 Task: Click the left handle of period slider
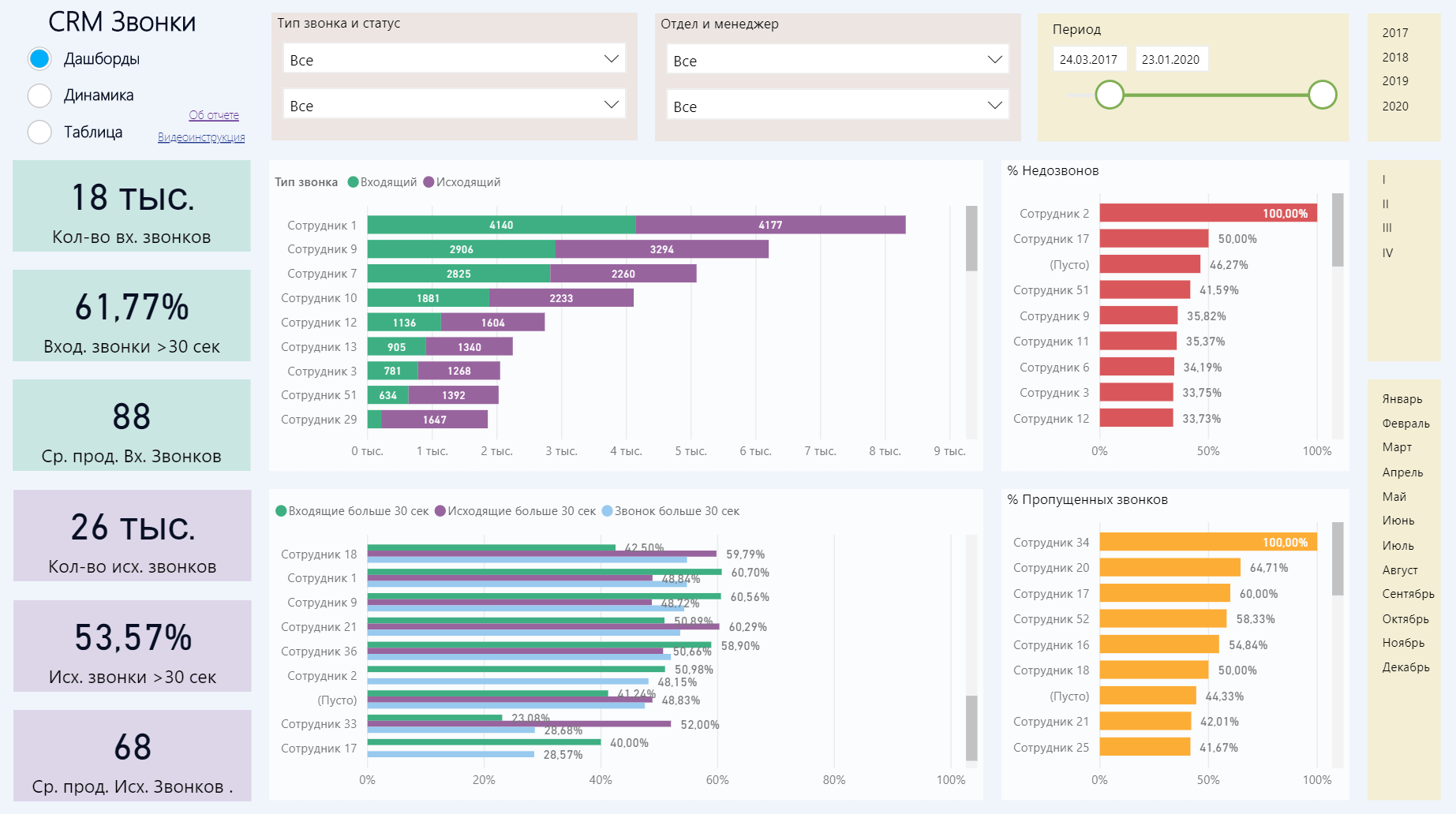click(1110, 95)
